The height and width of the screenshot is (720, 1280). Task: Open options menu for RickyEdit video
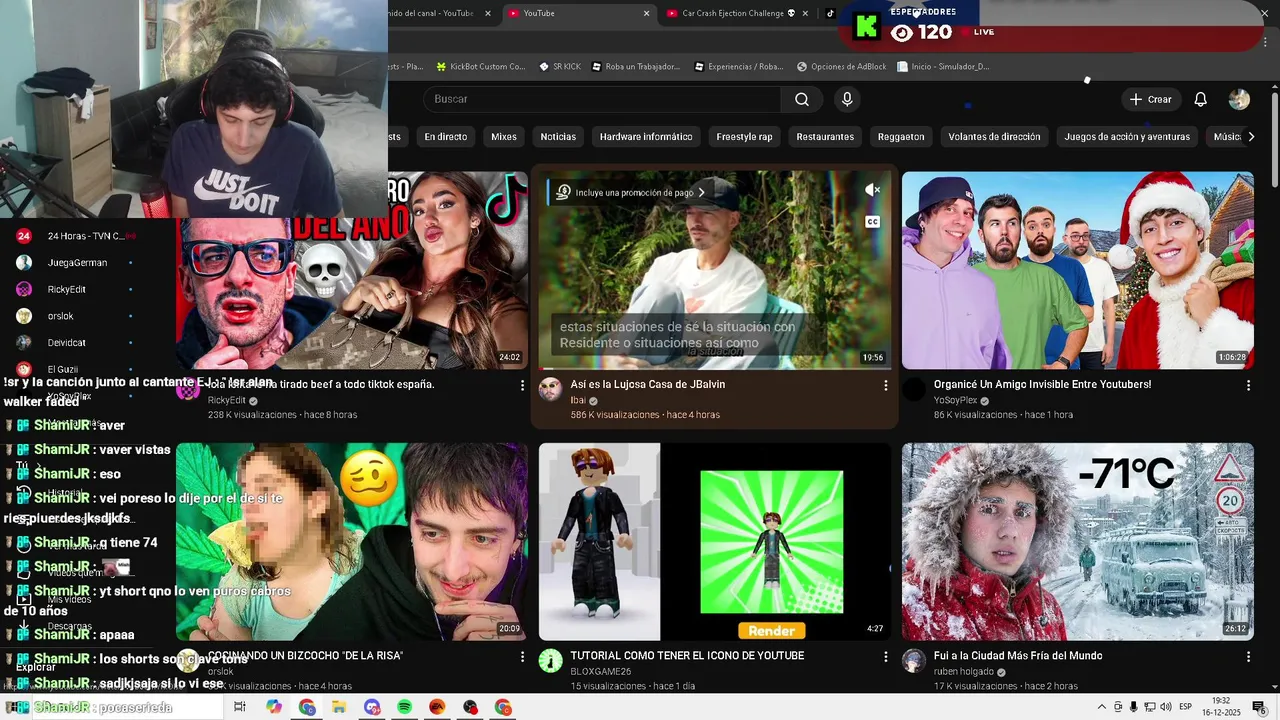(x=522, y=385)
